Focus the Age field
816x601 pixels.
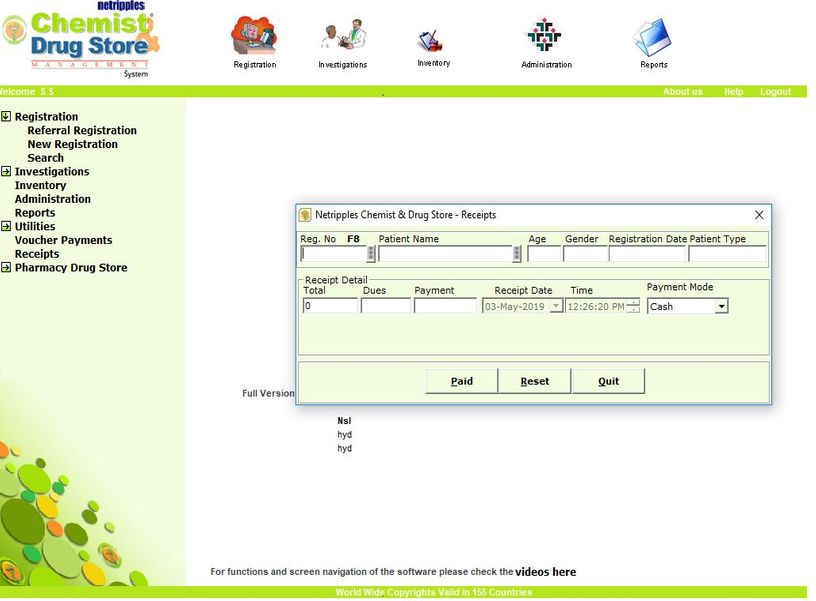(x=544, y=253)
